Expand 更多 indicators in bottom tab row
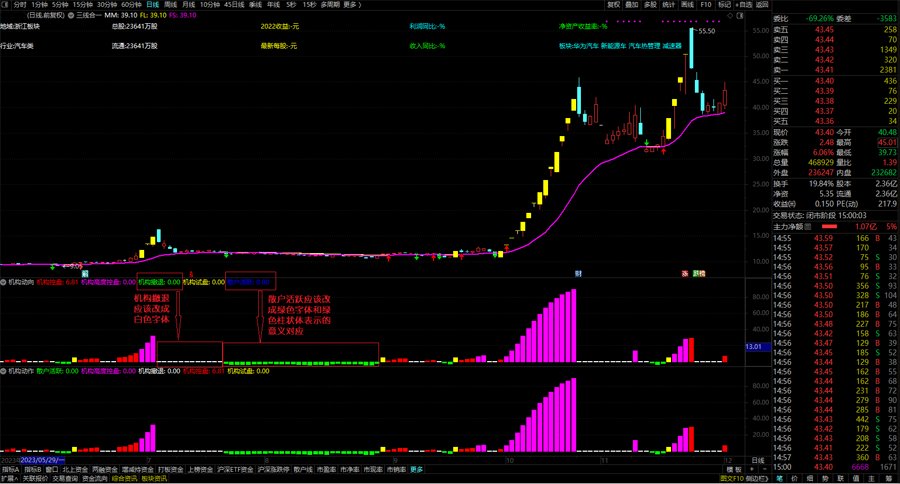Screen dimensions: 900x484 coord(416,469)
